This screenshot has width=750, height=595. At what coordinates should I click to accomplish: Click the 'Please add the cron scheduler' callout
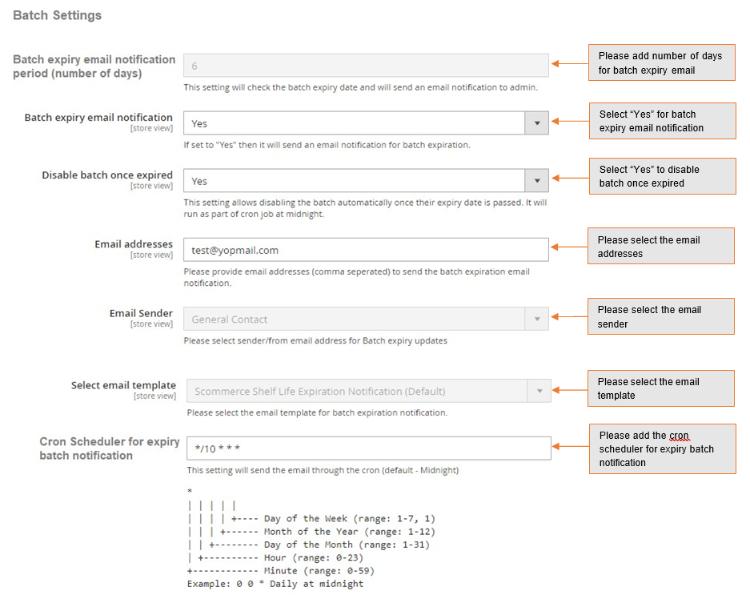click(x=662, y=449)
